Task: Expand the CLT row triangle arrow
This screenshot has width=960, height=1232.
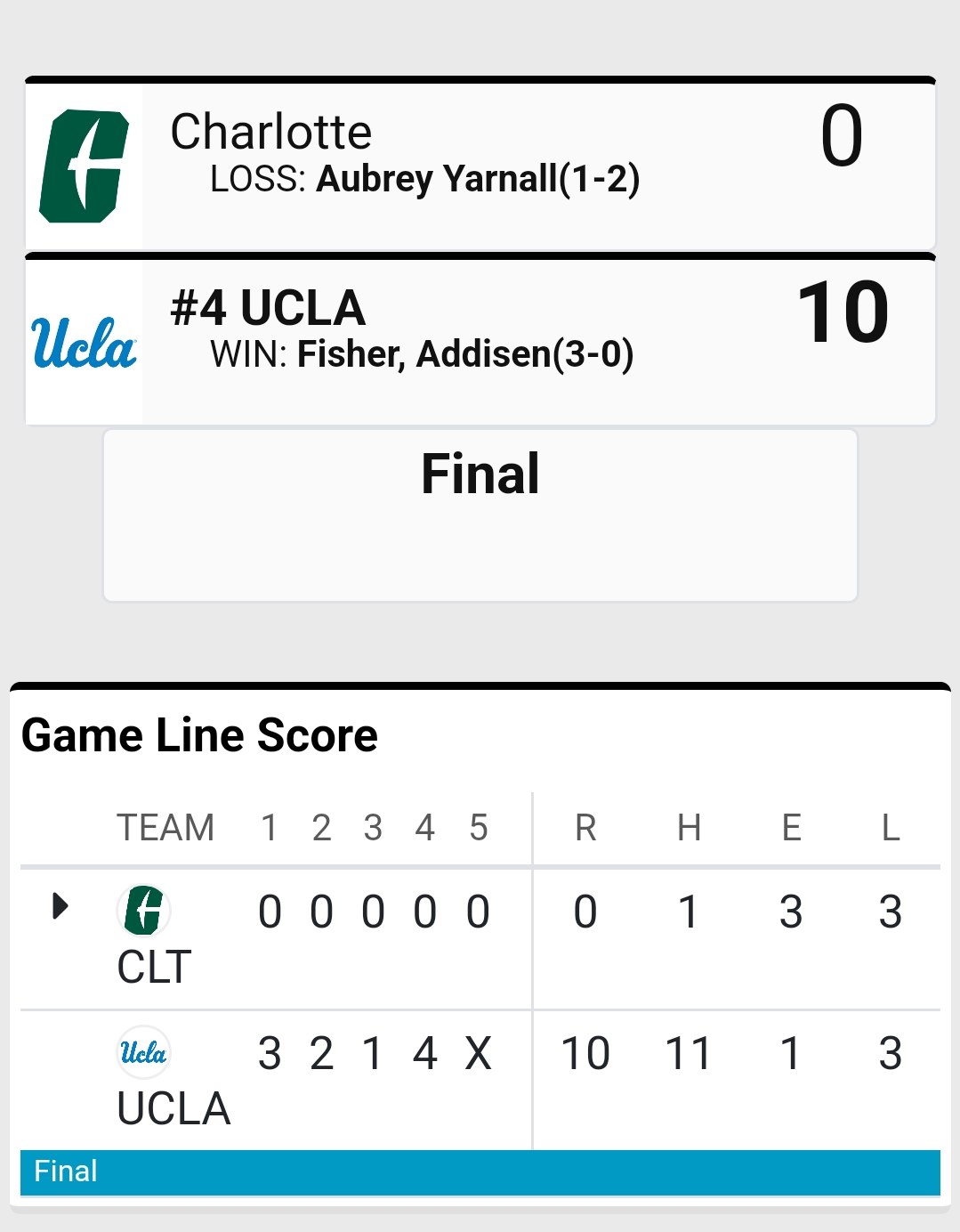Action: tap(60, 906)
